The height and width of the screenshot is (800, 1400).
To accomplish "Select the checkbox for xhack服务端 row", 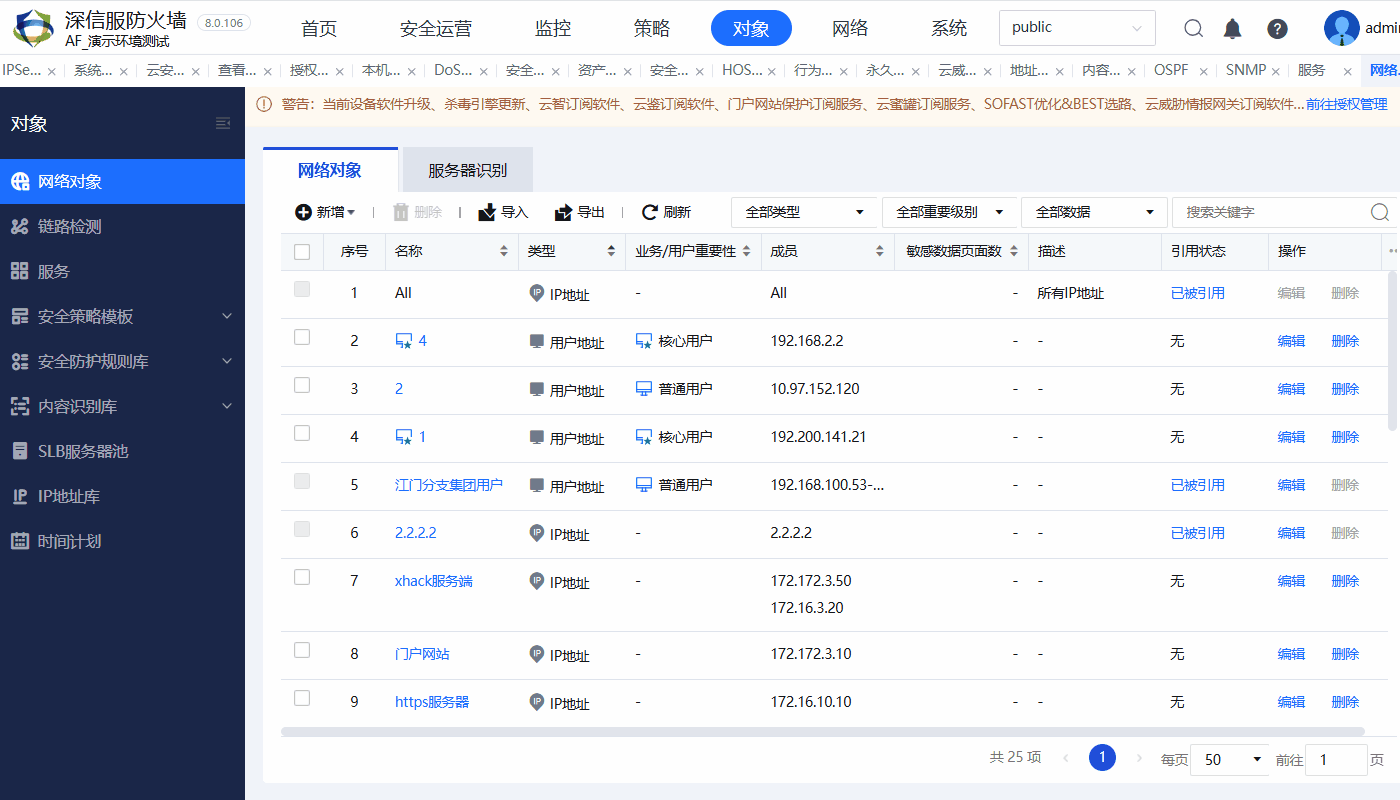I will (x=302, y=578).
